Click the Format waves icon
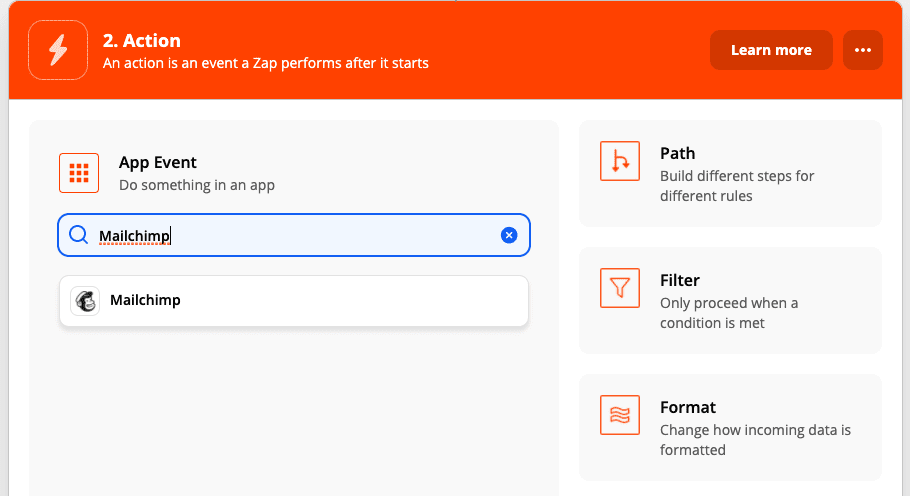Screen dimensions: 910x496 [x=620, y=416]
